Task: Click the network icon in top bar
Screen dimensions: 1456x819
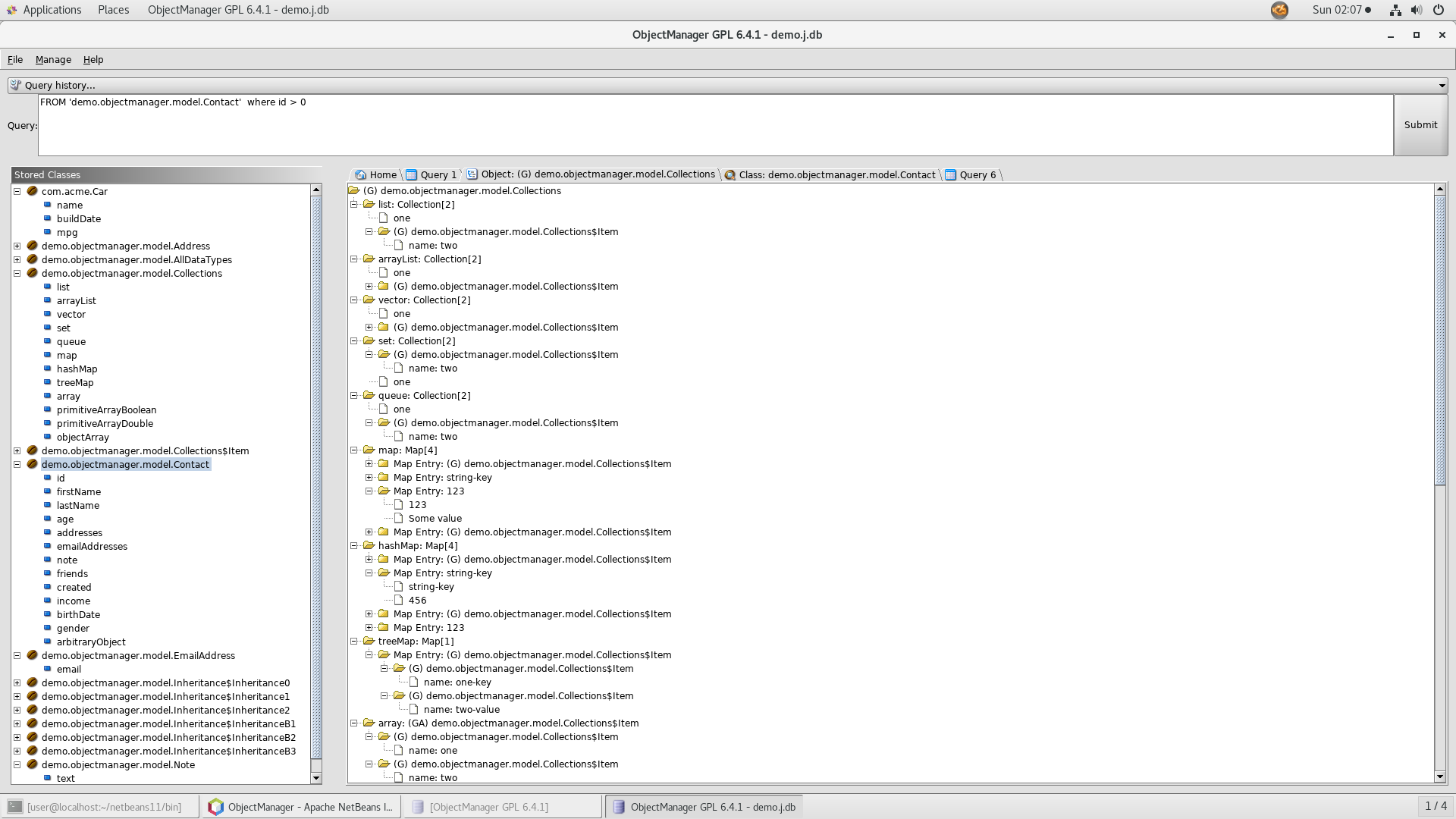Action: [x=1395, y=10]
